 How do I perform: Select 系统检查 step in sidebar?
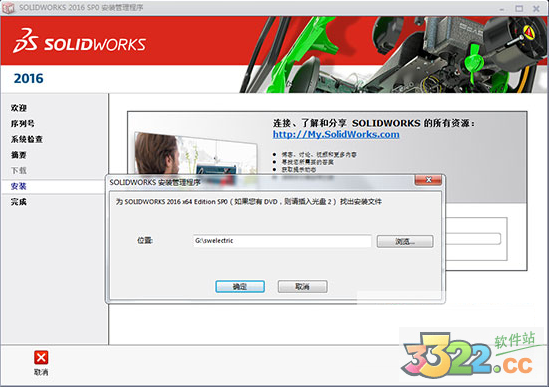pos(27,139)
